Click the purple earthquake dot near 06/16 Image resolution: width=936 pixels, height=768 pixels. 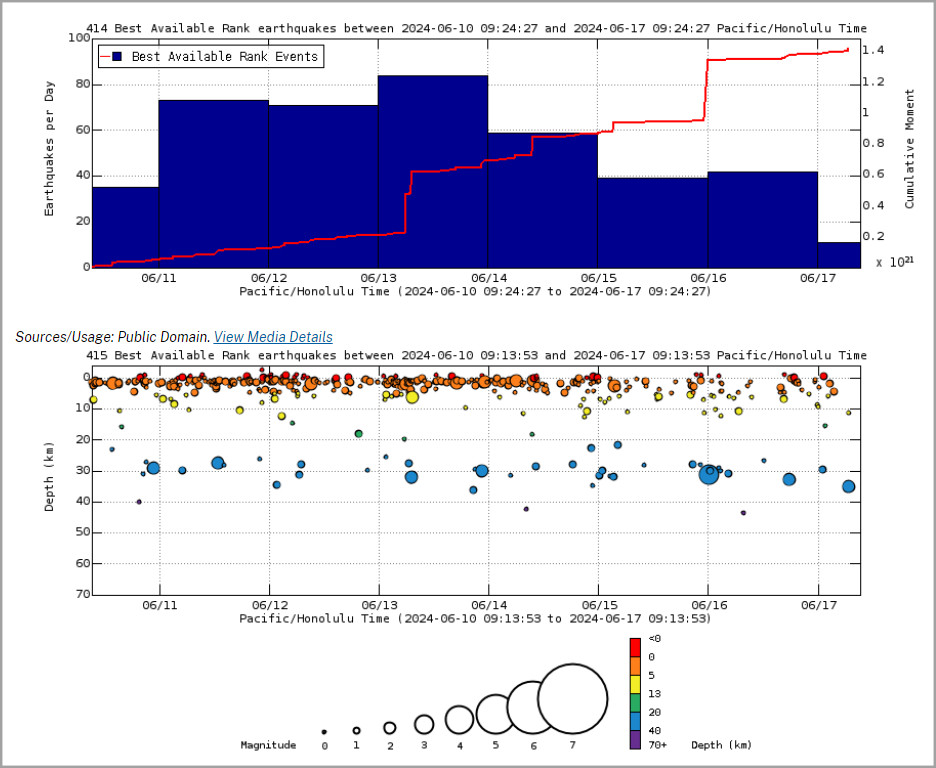pyautogui.click(x=743, y=513)
